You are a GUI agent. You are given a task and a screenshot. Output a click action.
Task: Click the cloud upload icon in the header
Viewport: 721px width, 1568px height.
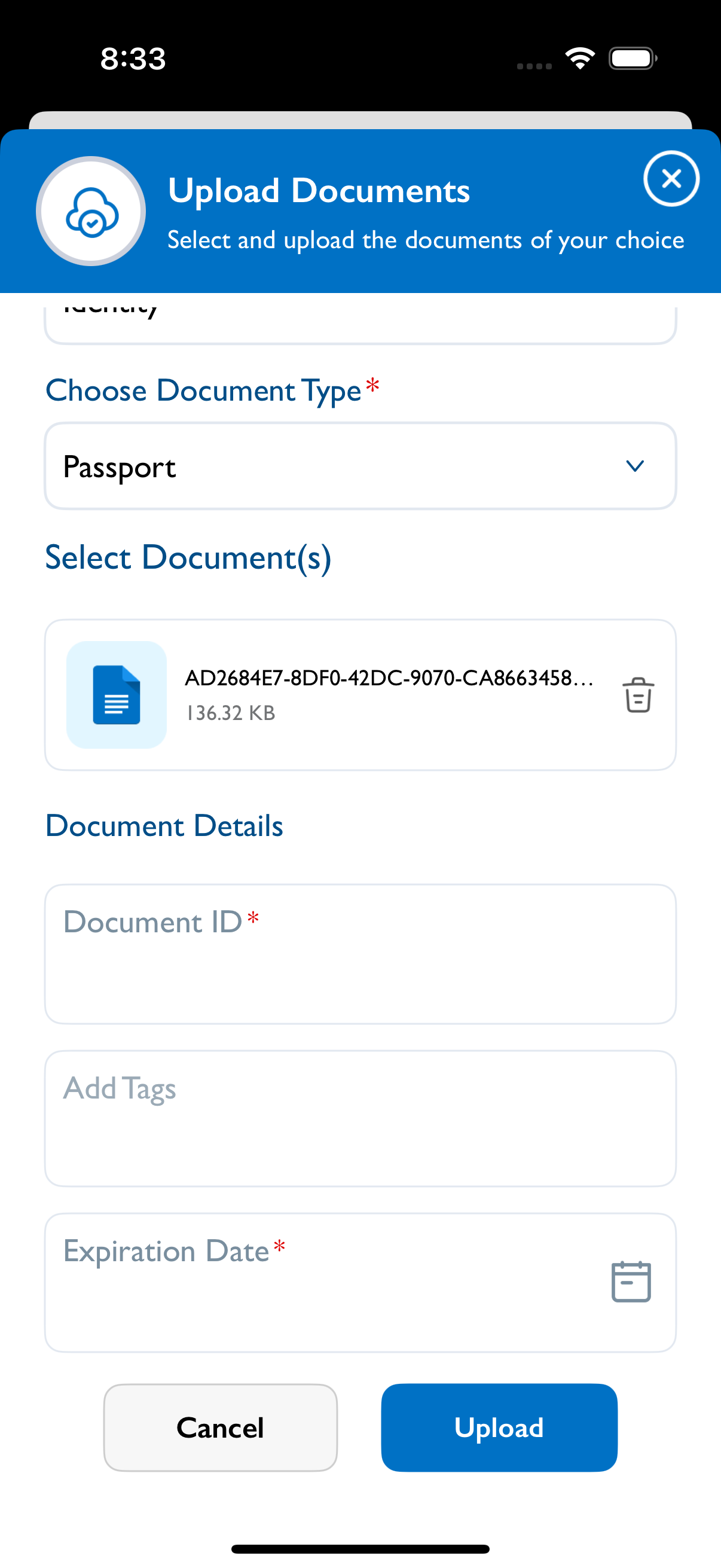click(91, 211)
